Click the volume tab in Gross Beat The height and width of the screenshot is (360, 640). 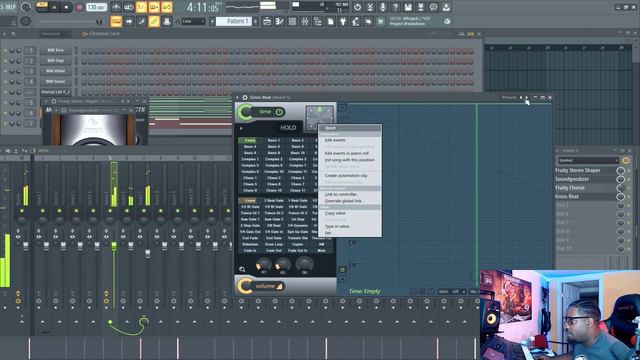tap(265, 286)
